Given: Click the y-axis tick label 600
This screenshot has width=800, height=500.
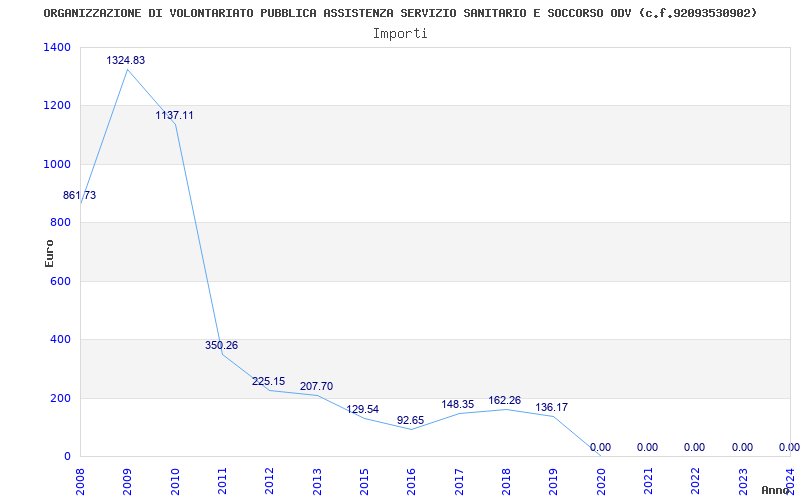Looking at the screenshot, I should (60, 281).
